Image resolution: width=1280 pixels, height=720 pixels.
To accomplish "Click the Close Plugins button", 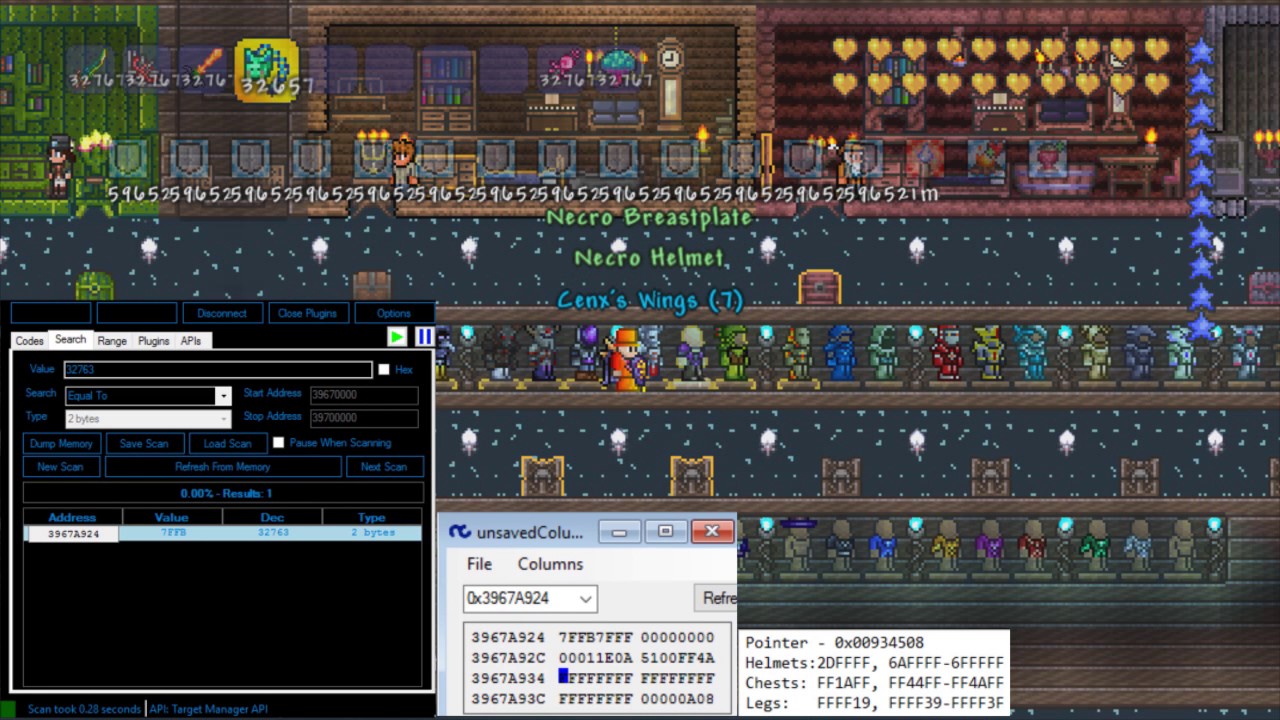I will click(307, 313).
